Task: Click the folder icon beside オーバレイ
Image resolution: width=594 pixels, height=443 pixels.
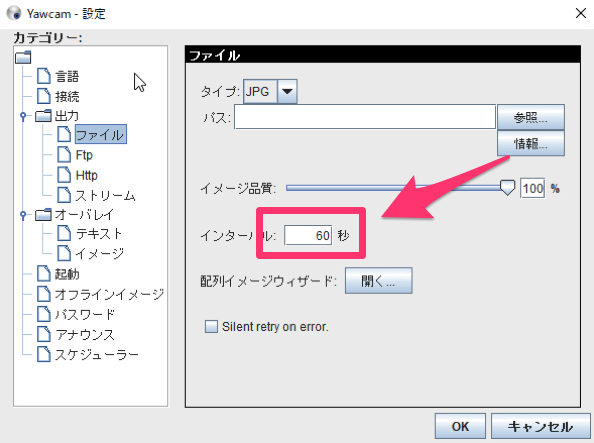Action: pos(43,214)
